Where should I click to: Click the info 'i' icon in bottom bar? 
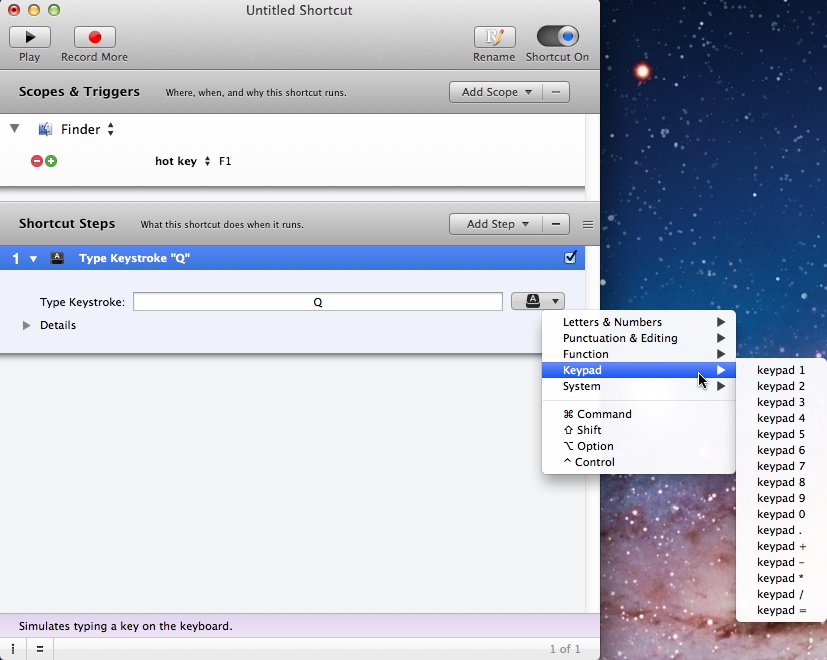[13, 649]
